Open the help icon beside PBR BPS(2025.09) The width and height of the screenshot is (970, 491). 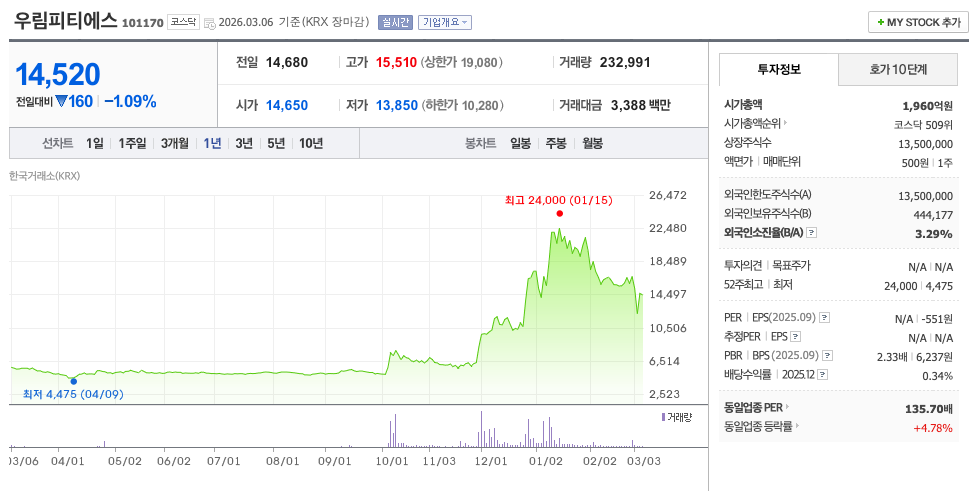[828, 356]
